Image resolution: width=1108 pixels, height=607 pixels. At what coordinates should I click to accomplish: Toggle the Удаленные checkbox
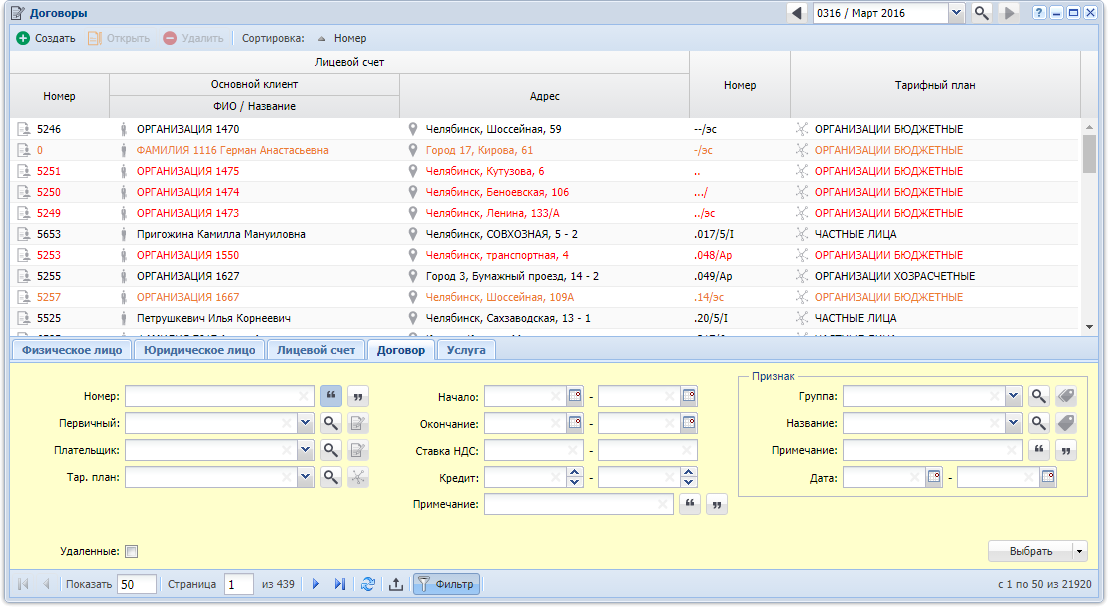[x=131, y=551]
